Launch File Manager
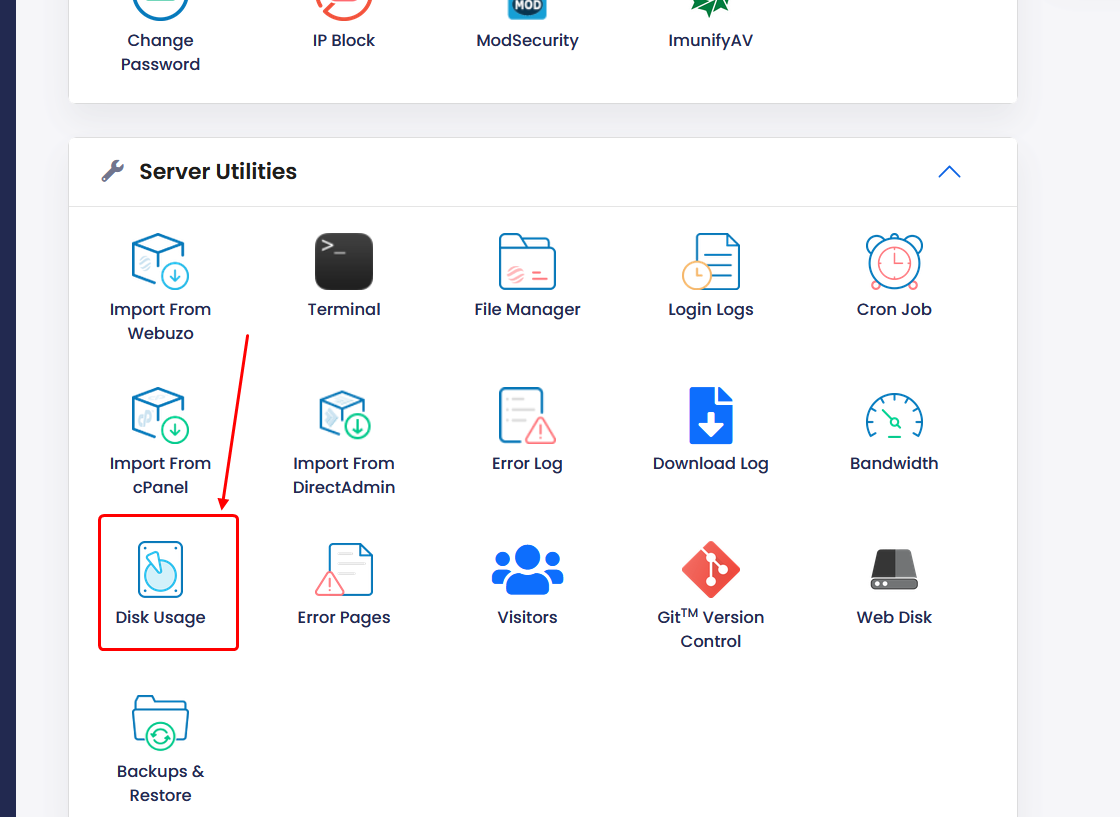 527,262
